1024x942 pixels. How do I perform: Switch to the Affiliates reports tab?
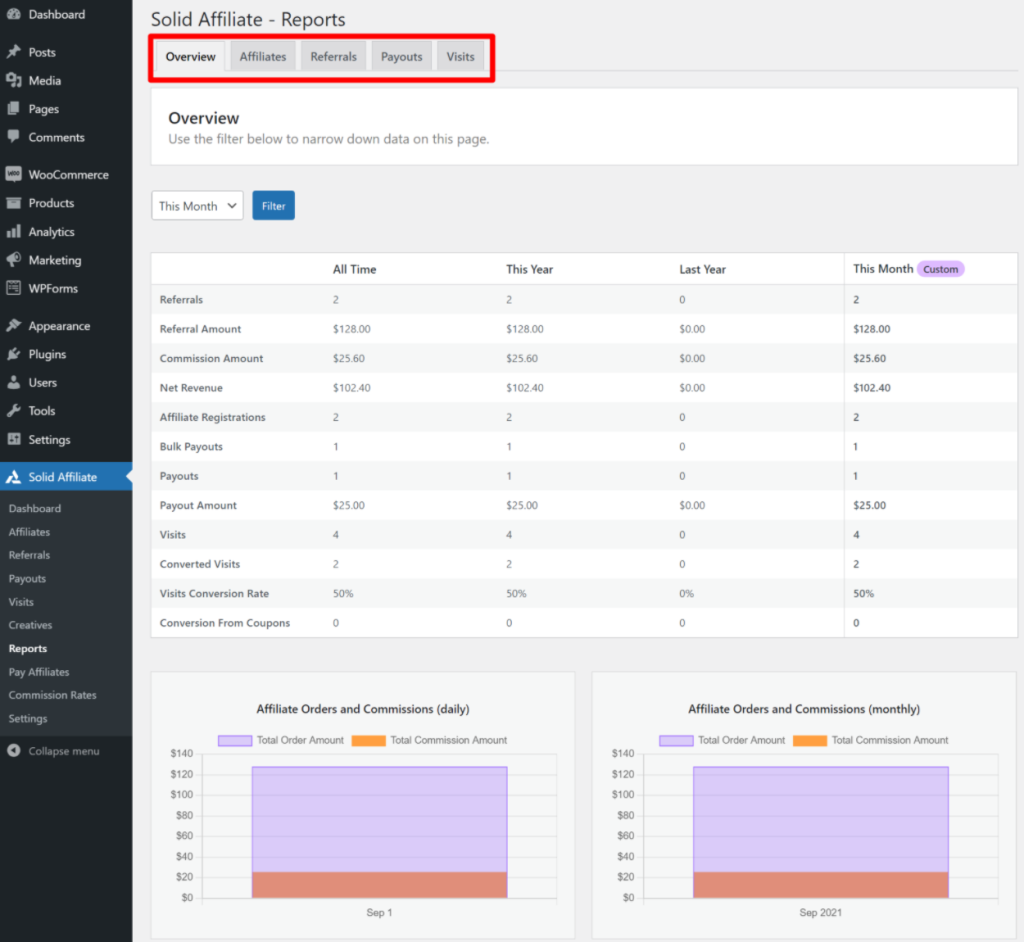click(263, 57)
